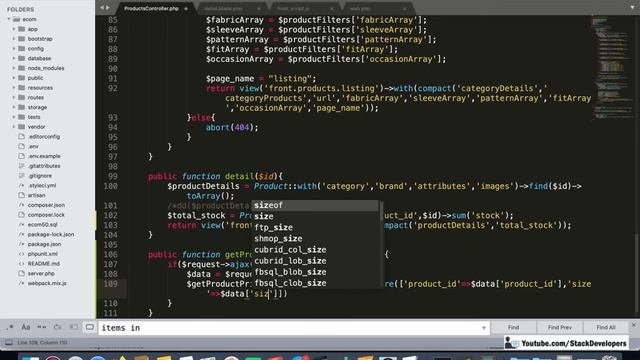Expand the public folder
This screenshot has height=360, width=640.
click(14, 78)
